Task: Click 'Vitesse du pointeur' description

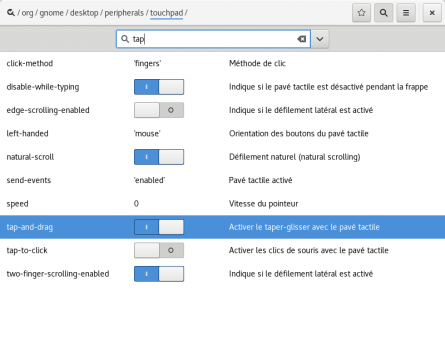Action: [263, 204]
